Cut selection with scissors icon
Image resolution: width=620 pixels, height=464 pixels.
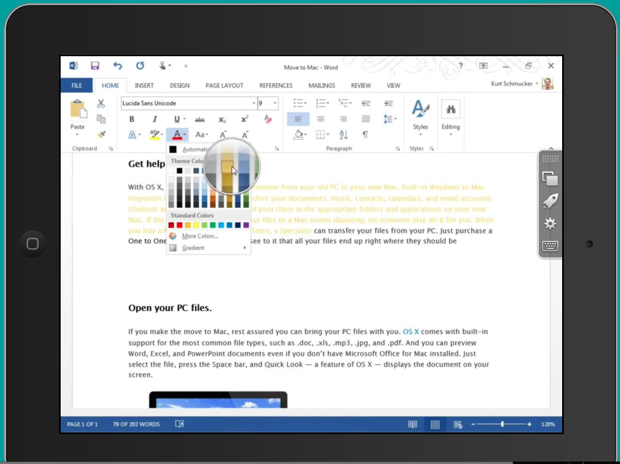[x=101, y=104]
